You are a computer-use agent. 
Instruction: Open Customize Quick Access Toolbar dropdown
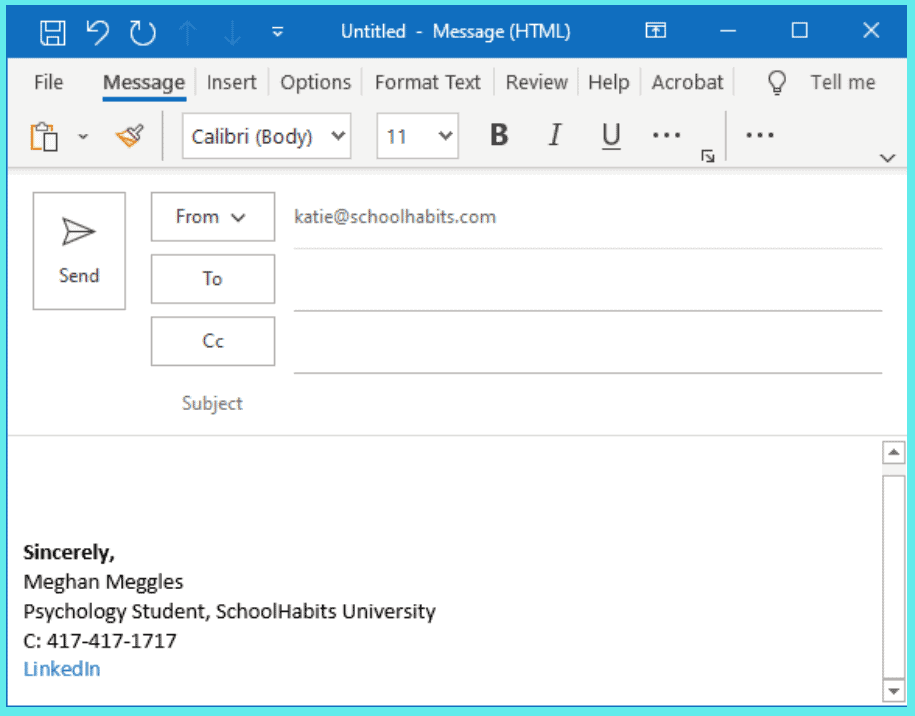click(x=278, y=32)
